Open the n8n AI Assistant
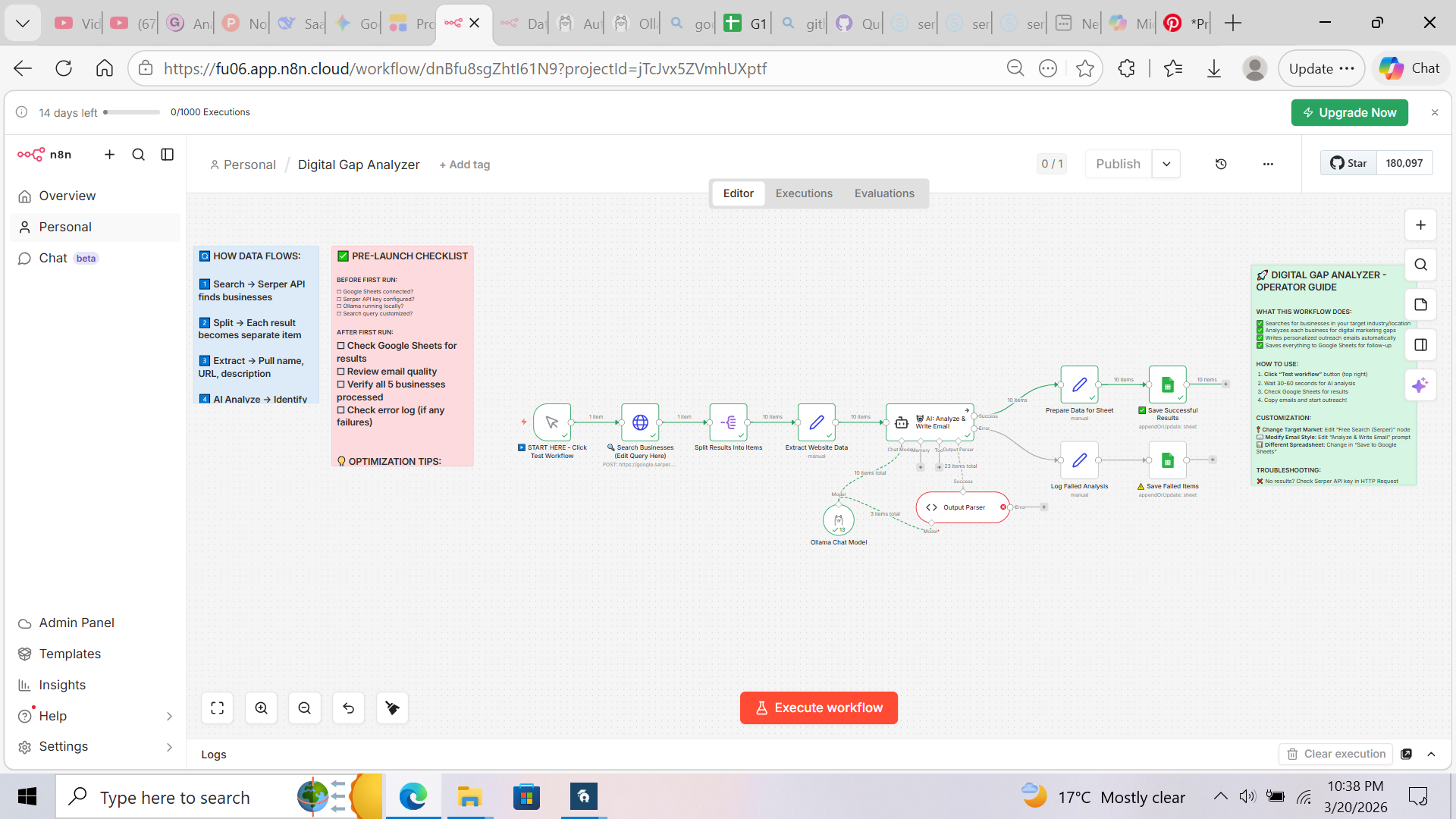 (x=1421, y=385)
